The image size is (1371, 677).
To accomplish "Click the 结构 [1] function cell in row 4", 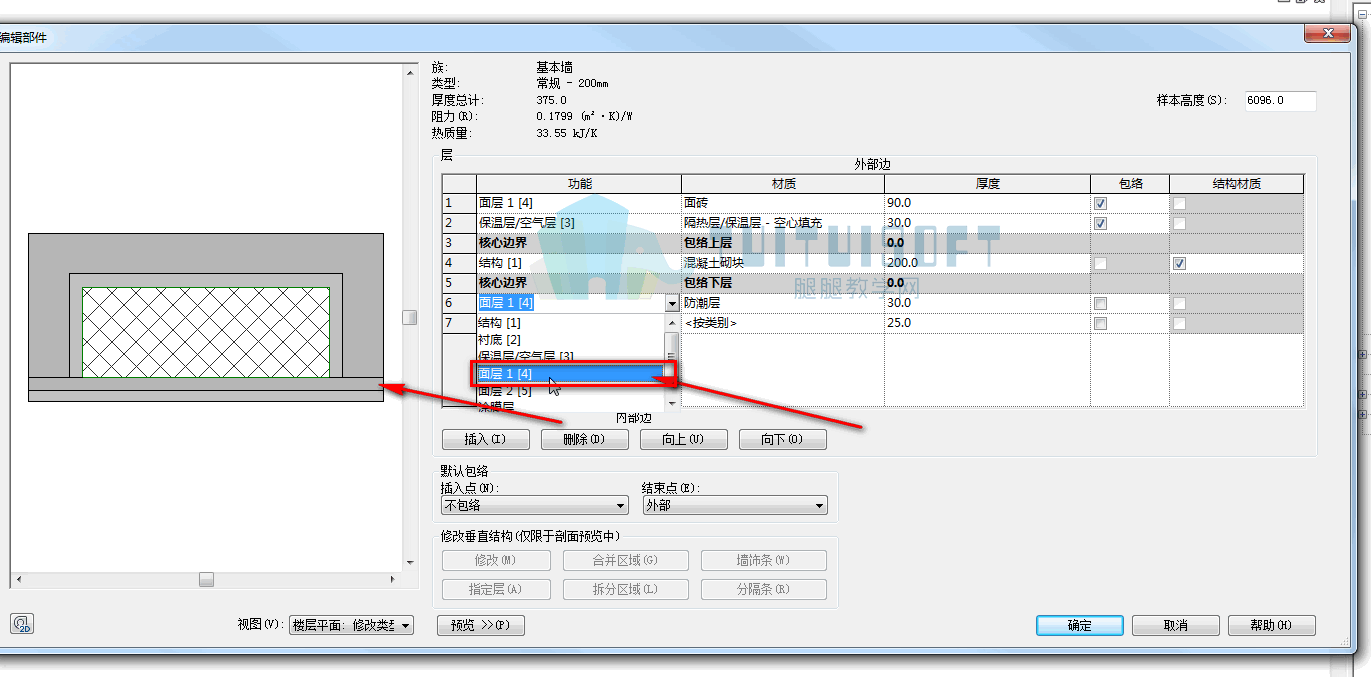I will pyautogui.click(x=578, y=263).
